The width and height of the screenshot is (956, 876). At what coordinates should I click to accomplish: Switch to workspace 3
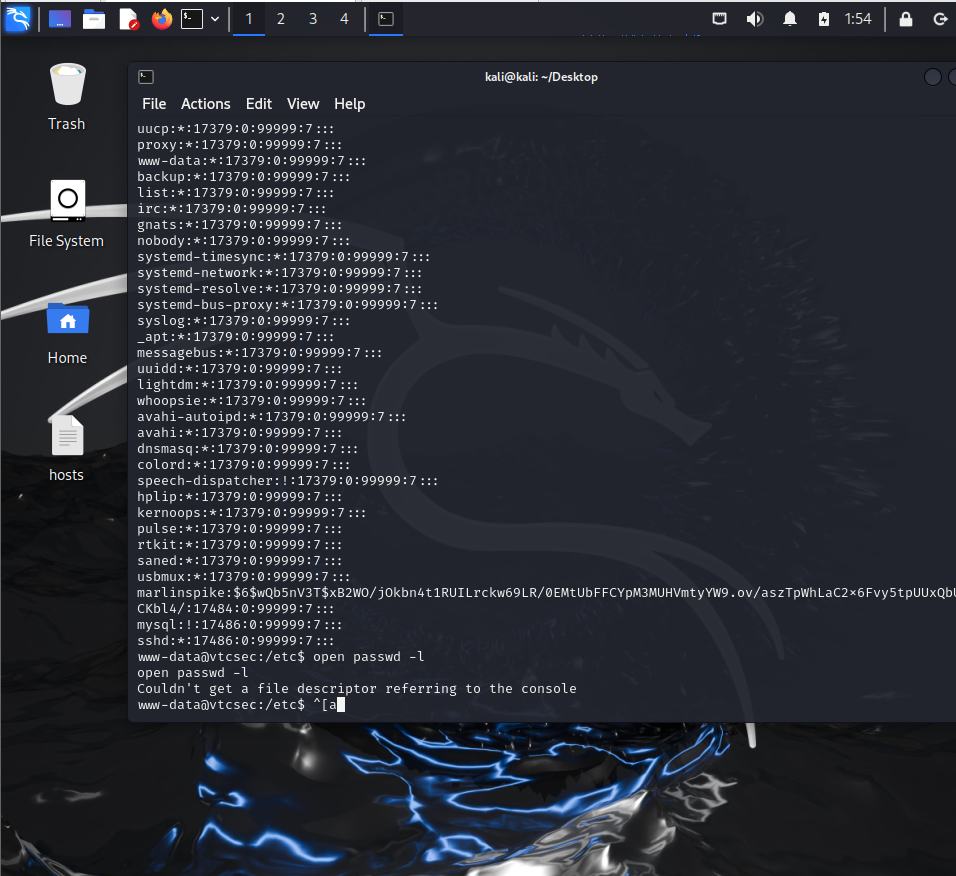coord(313,19)
